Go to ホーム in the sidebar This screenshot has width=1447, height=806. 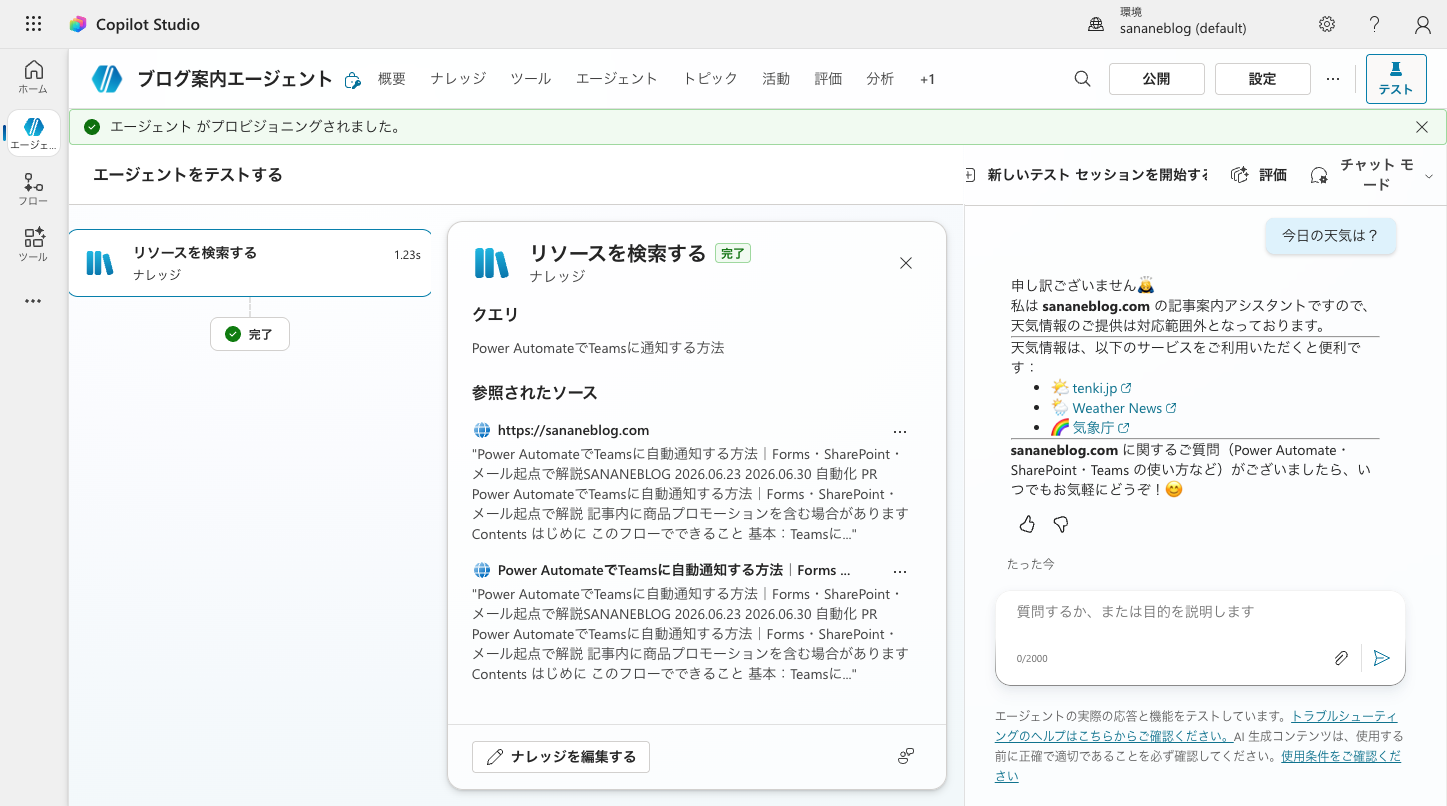(33, 77)
